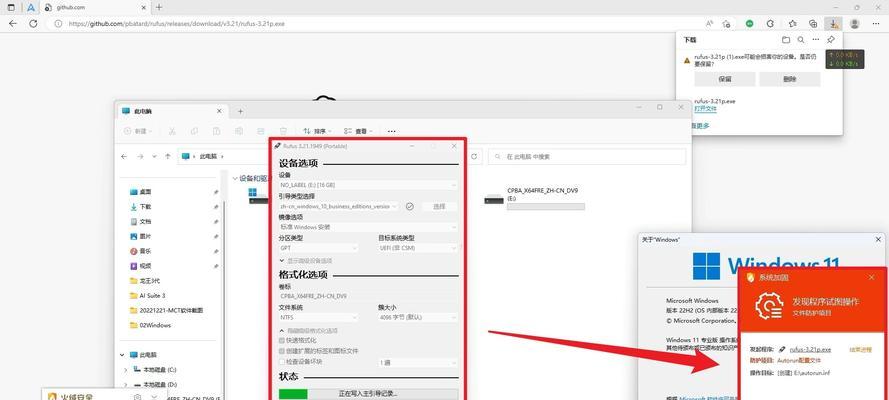Click the site info icon in address bar
This screenshot has width=889, height=400.
pyautogui.click(x=58, y=24)
